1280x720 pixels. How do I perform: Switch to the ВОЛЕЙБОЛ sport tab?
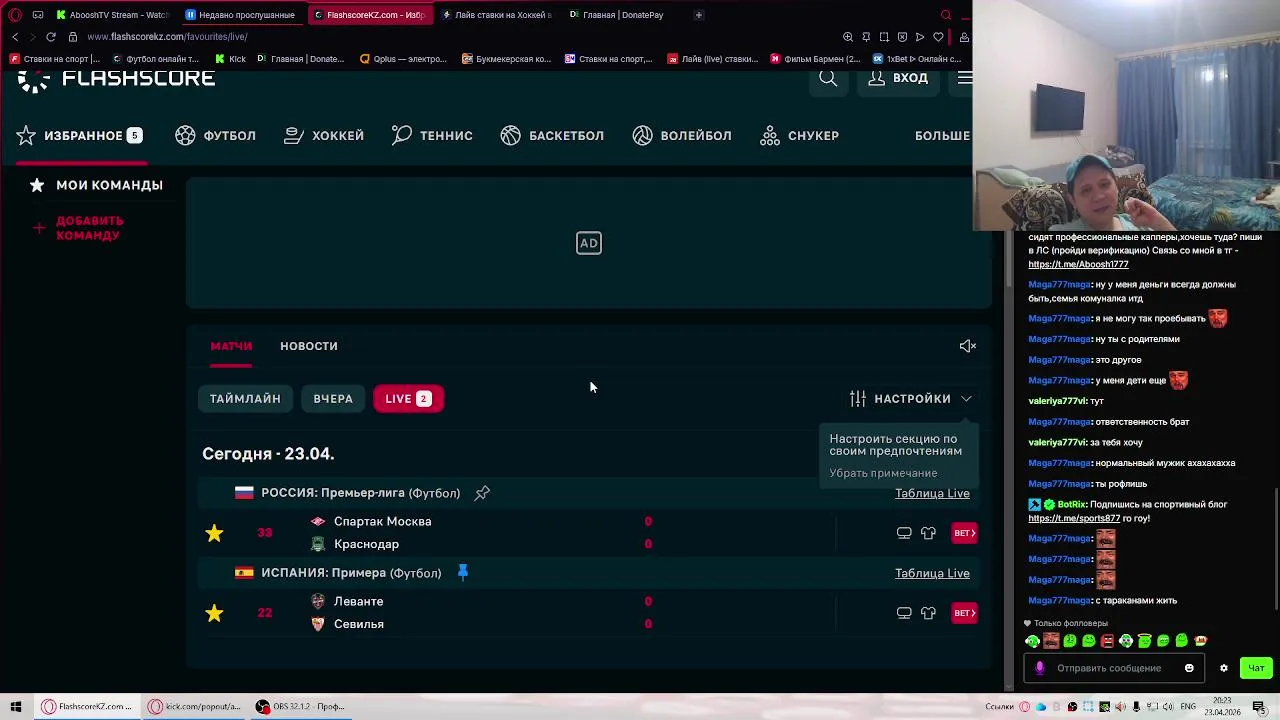[x=682, y=135]
